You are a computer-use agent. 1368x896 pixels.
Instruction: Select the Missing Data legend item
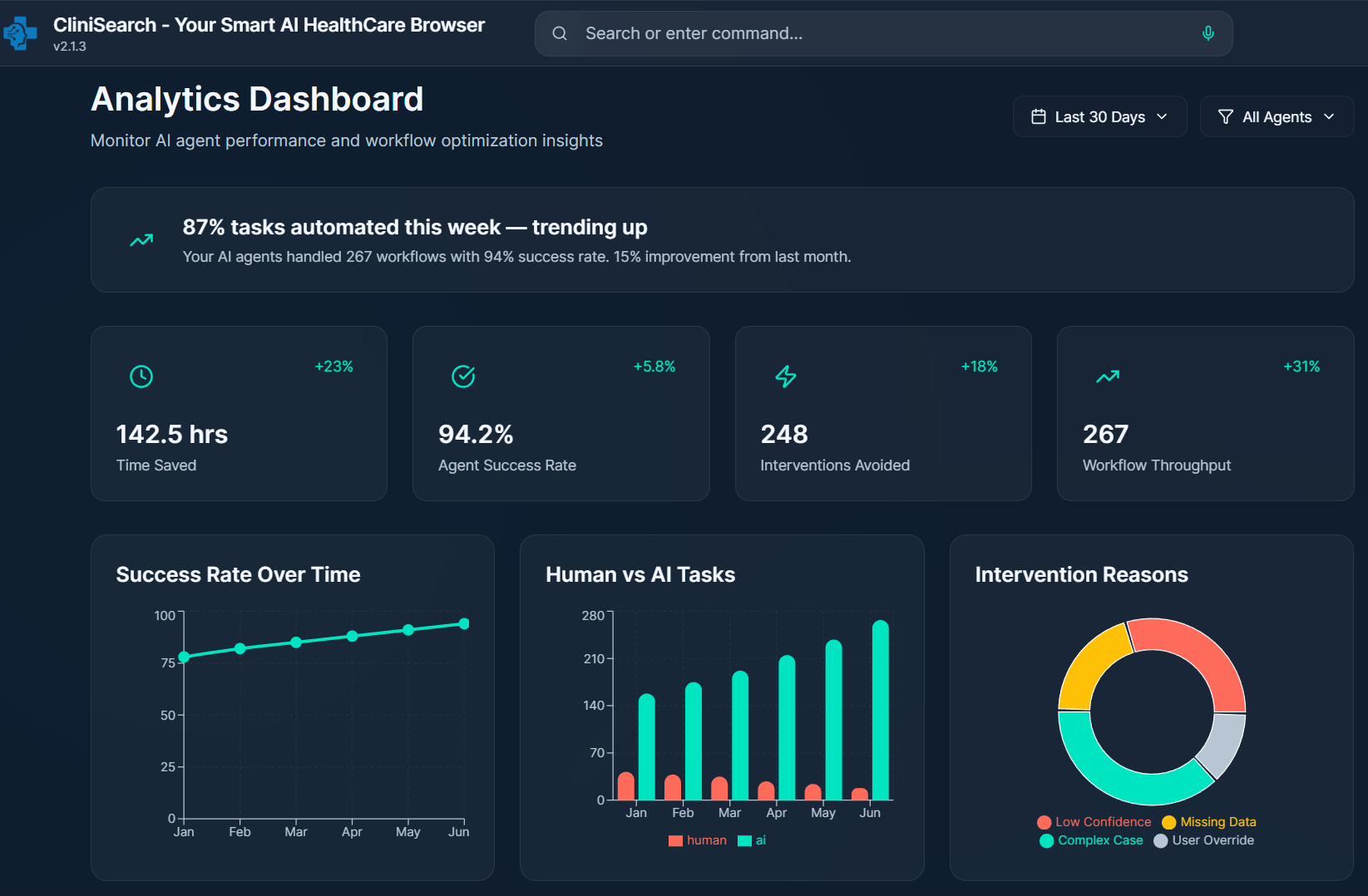[1209, 822]
